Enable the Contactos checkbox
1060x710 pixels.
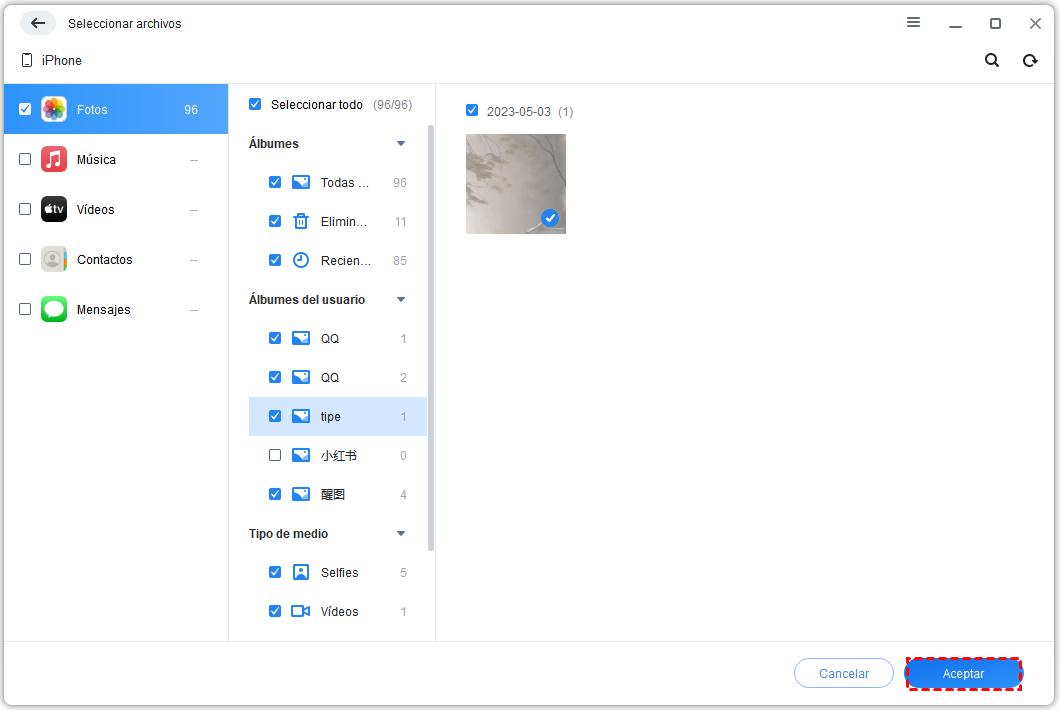point(25,260)
